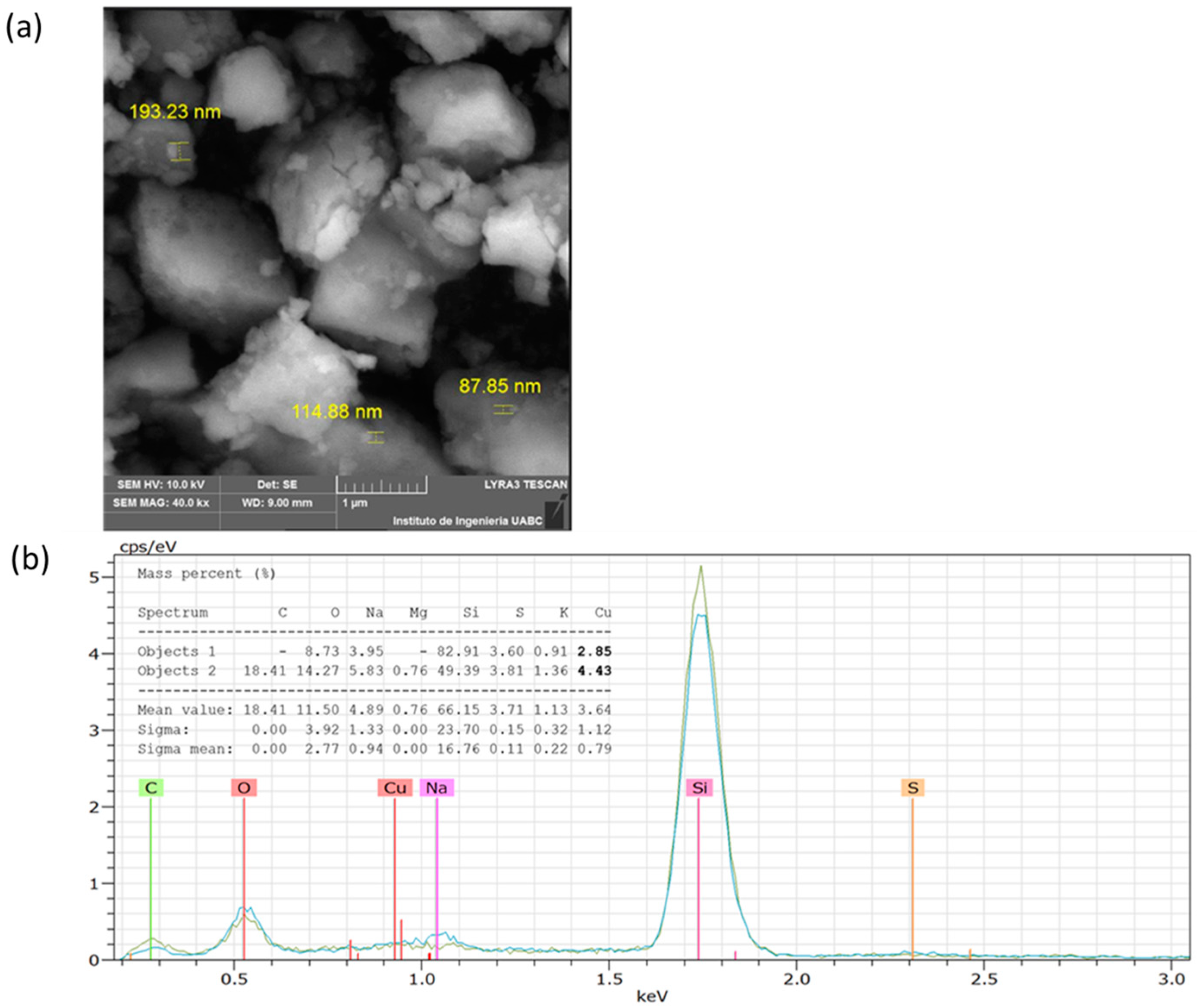The width and height of the screenshot is (1197, 1008).
Task: Click the bold 2.85 Cu value
Action: 594,651
